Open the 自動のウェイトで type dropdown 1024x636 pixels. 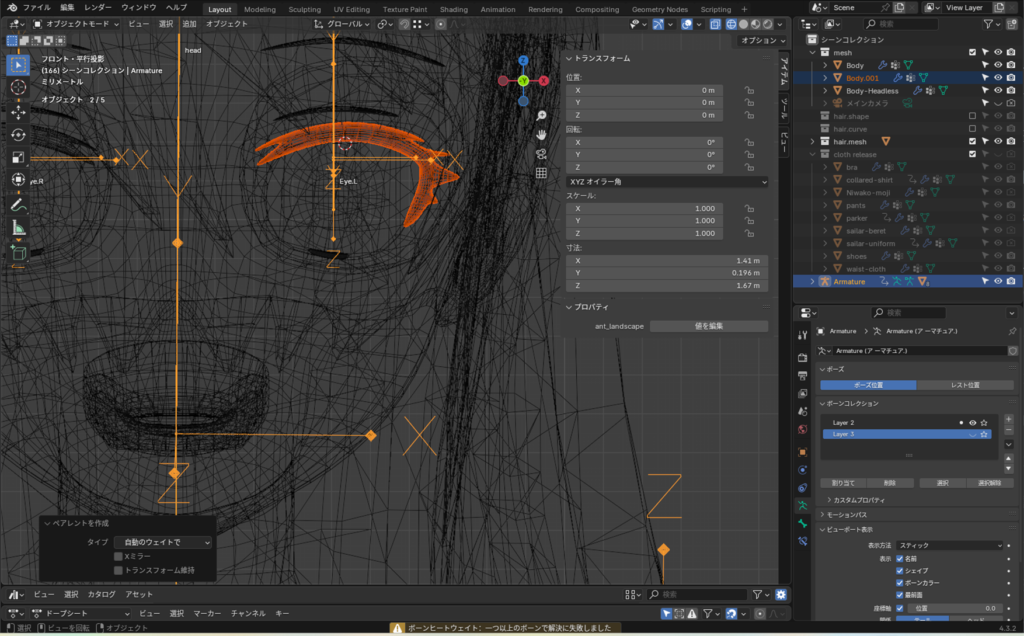(x=162, y=542)
